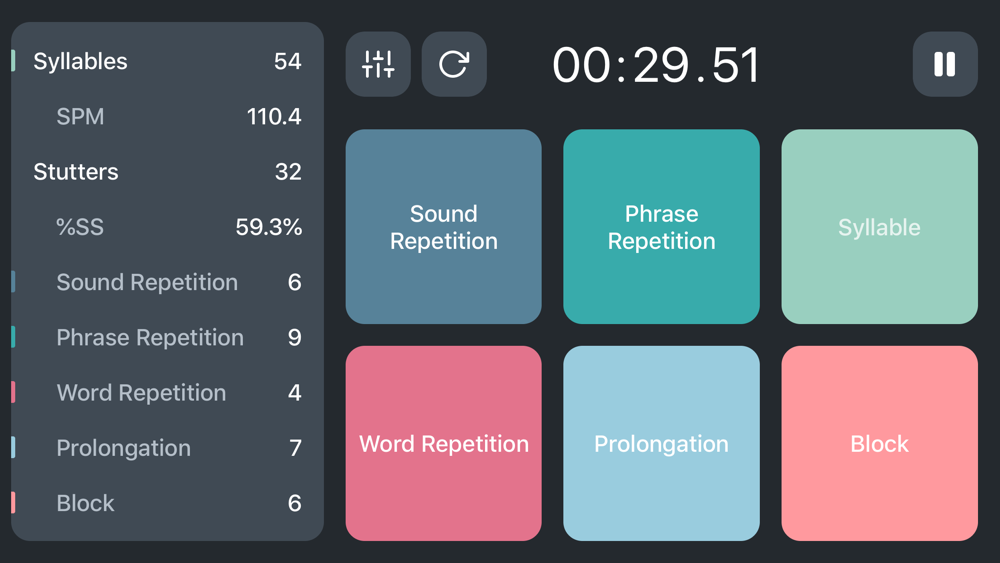Click the Block color marker in sidebar

(14, 503)
